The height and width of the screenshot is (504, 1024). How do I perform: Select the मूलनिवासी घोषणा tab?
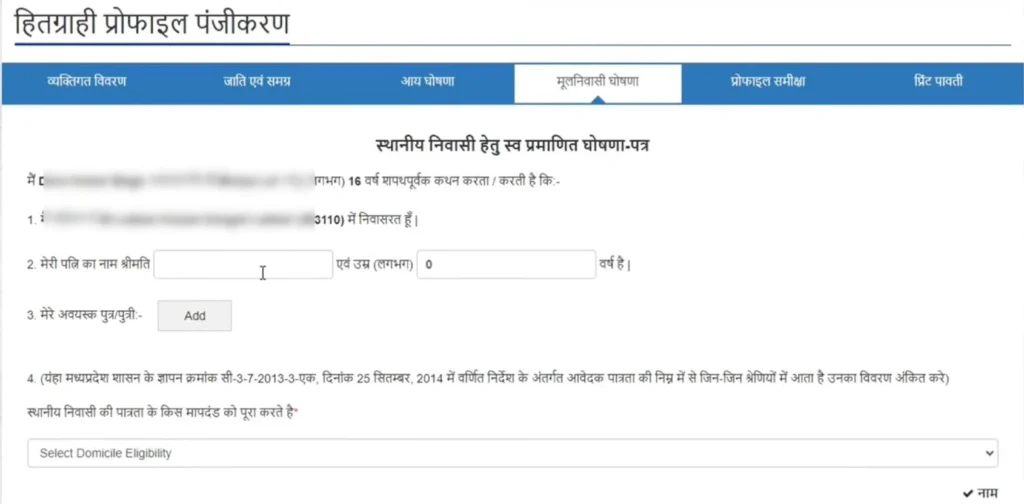[x=598, y=82]
